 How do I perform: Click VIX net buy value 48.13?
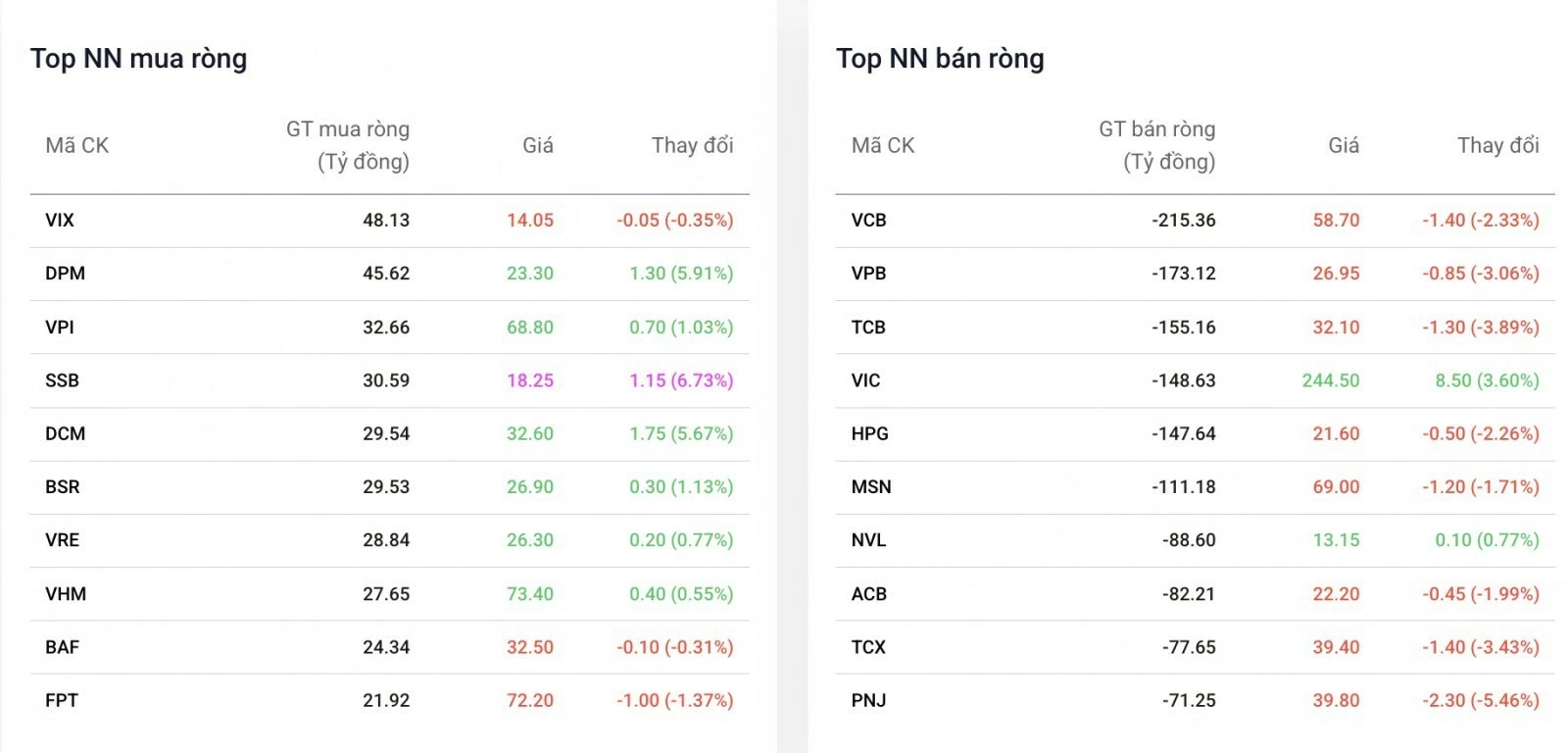386,221
